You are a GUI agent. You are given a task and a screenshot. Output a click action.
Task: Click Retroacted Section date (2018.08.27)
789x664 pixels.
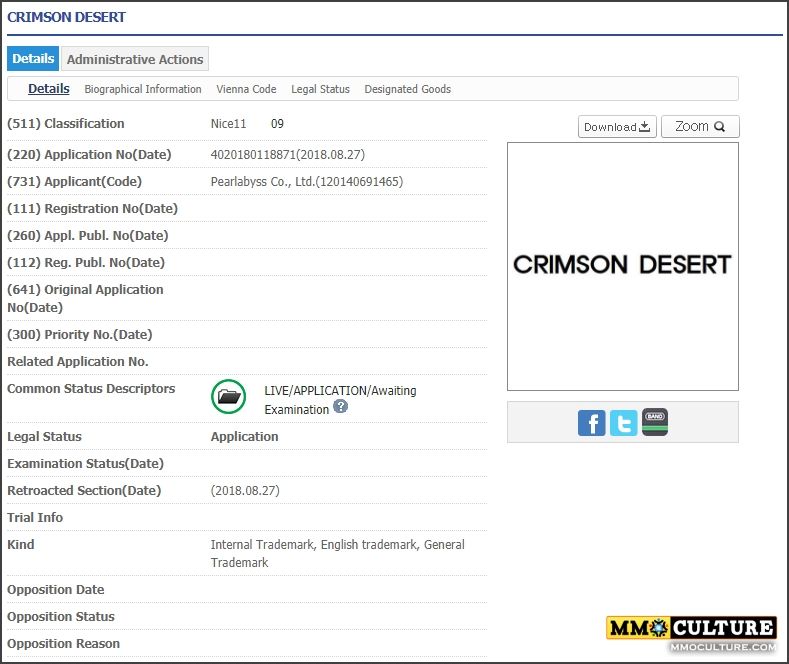245,490
